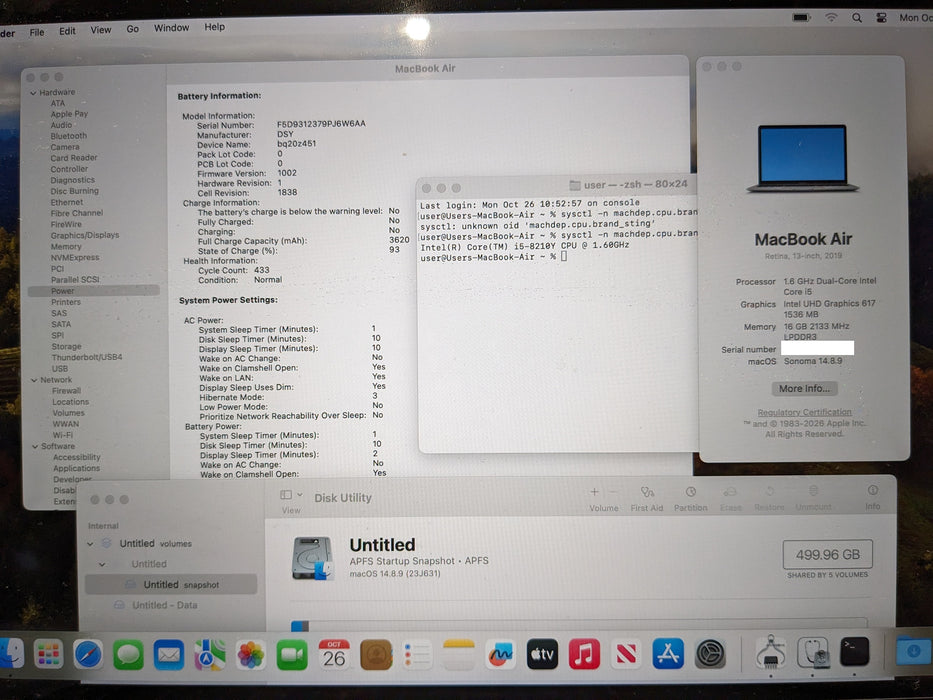Viewport: 933px width, 700px height.
Task: Collapse Hardware section in System Information
Action: point(34,93)
